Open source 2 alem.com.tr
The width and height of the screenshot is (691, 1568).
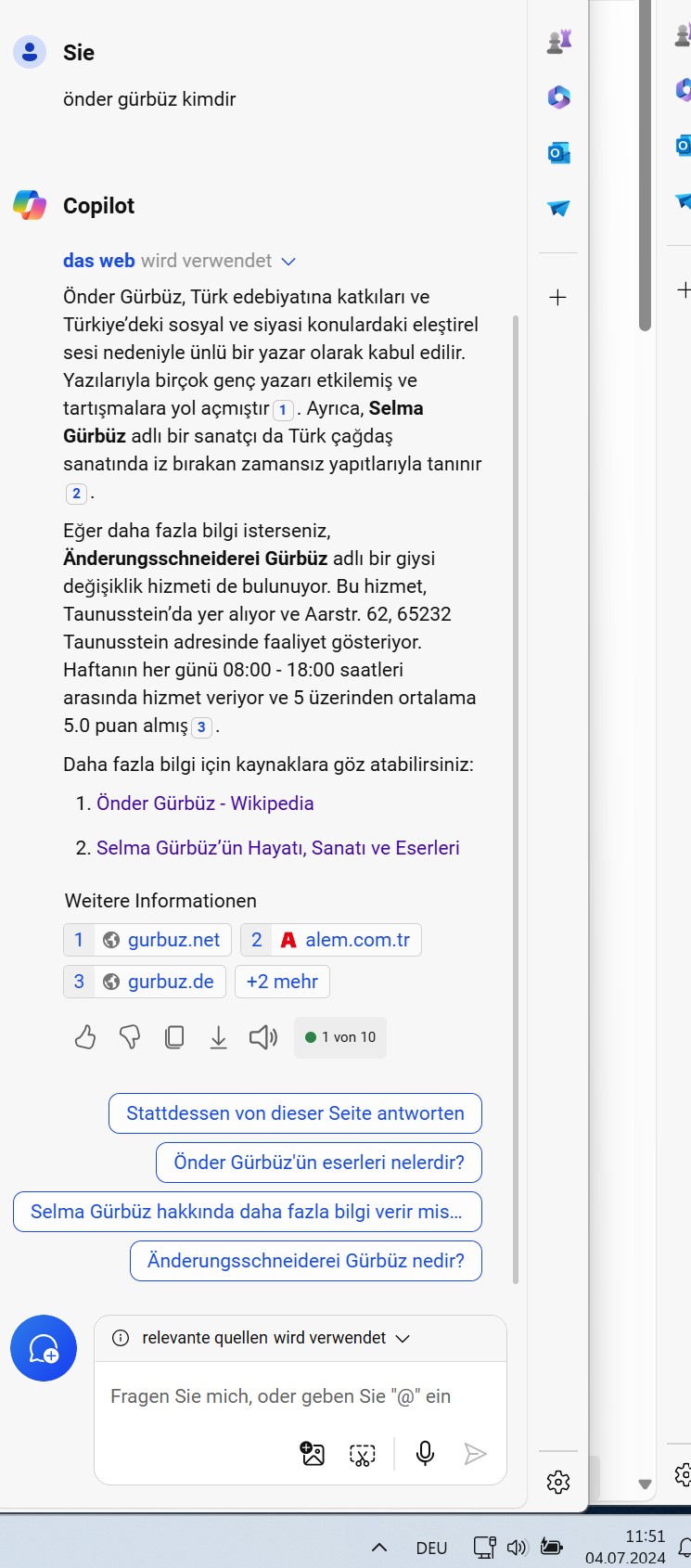(x=331, y=940)
